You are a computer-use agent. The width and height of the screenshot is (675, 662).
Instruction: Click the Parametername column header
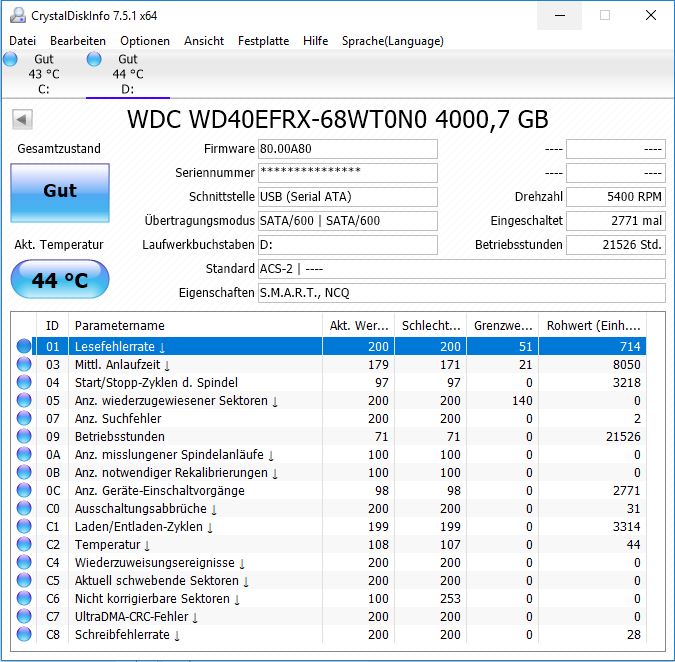(x=195, y=325)
